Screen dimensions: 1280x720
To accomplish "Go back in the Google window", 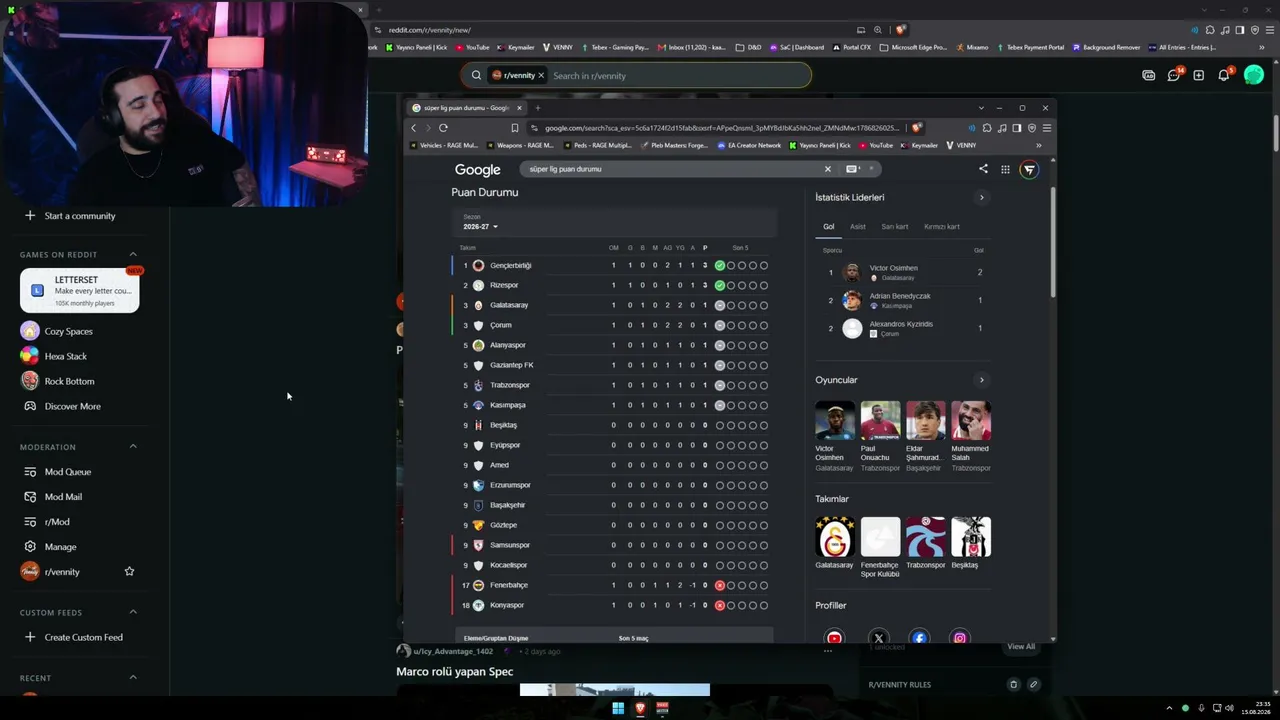I will (414, 128).
